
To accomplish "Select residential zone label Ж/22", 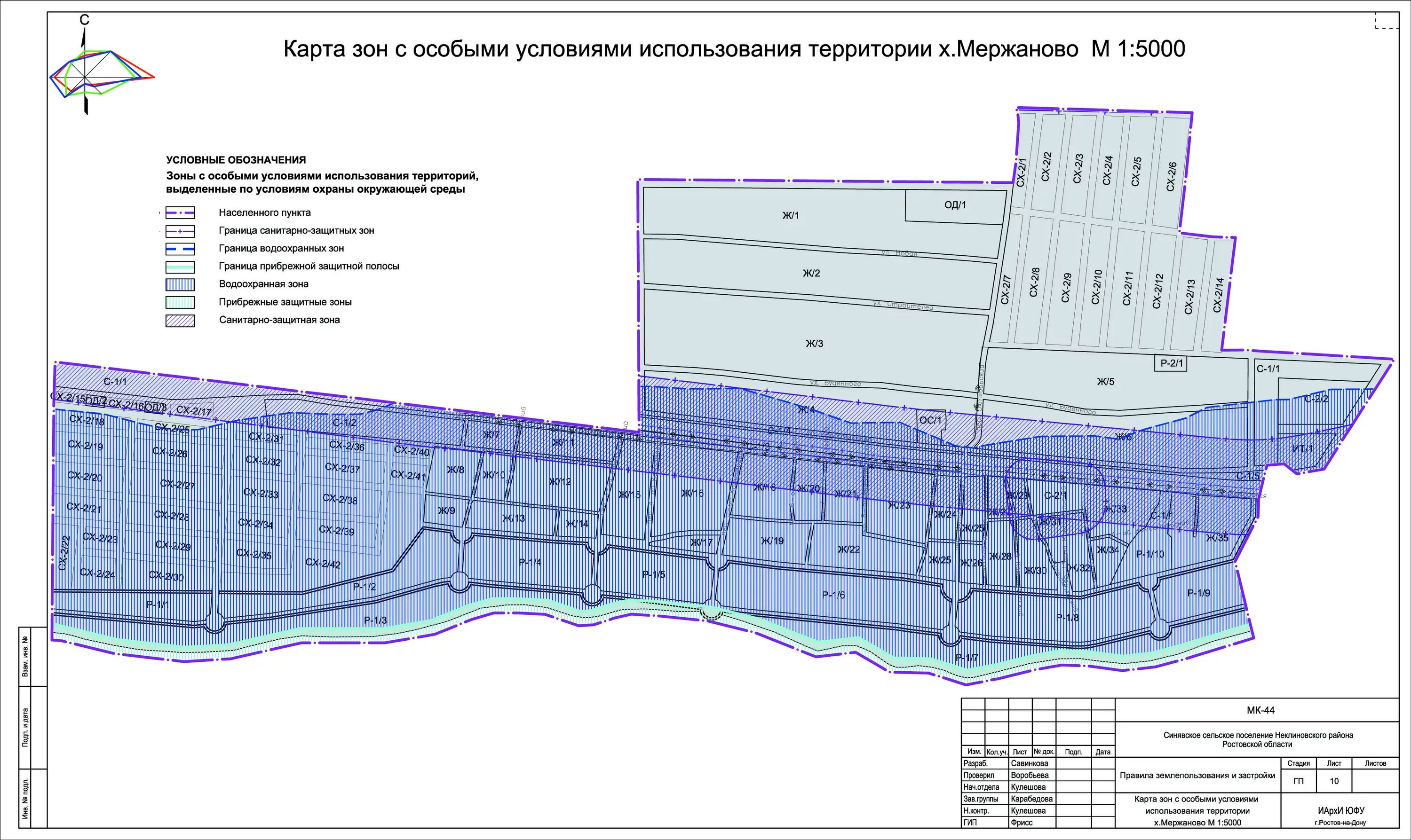I will point(848,549).
